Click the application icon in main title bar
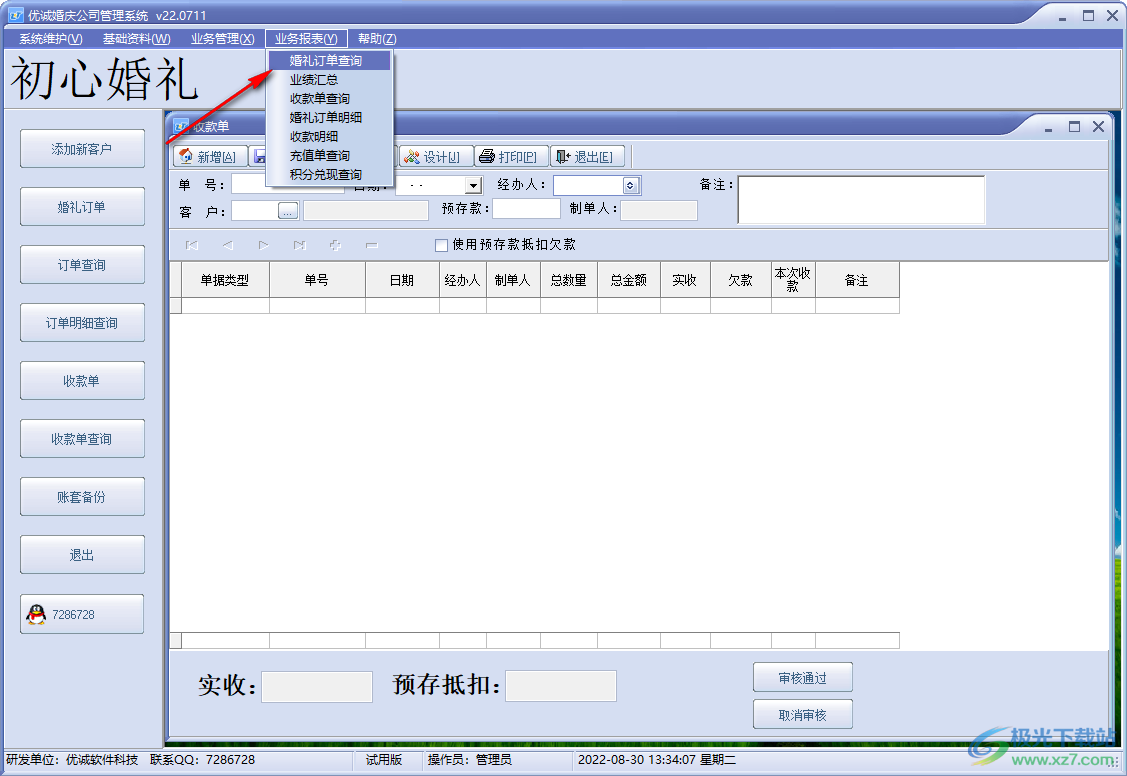The image size is (1127, 776). point(16,15)
